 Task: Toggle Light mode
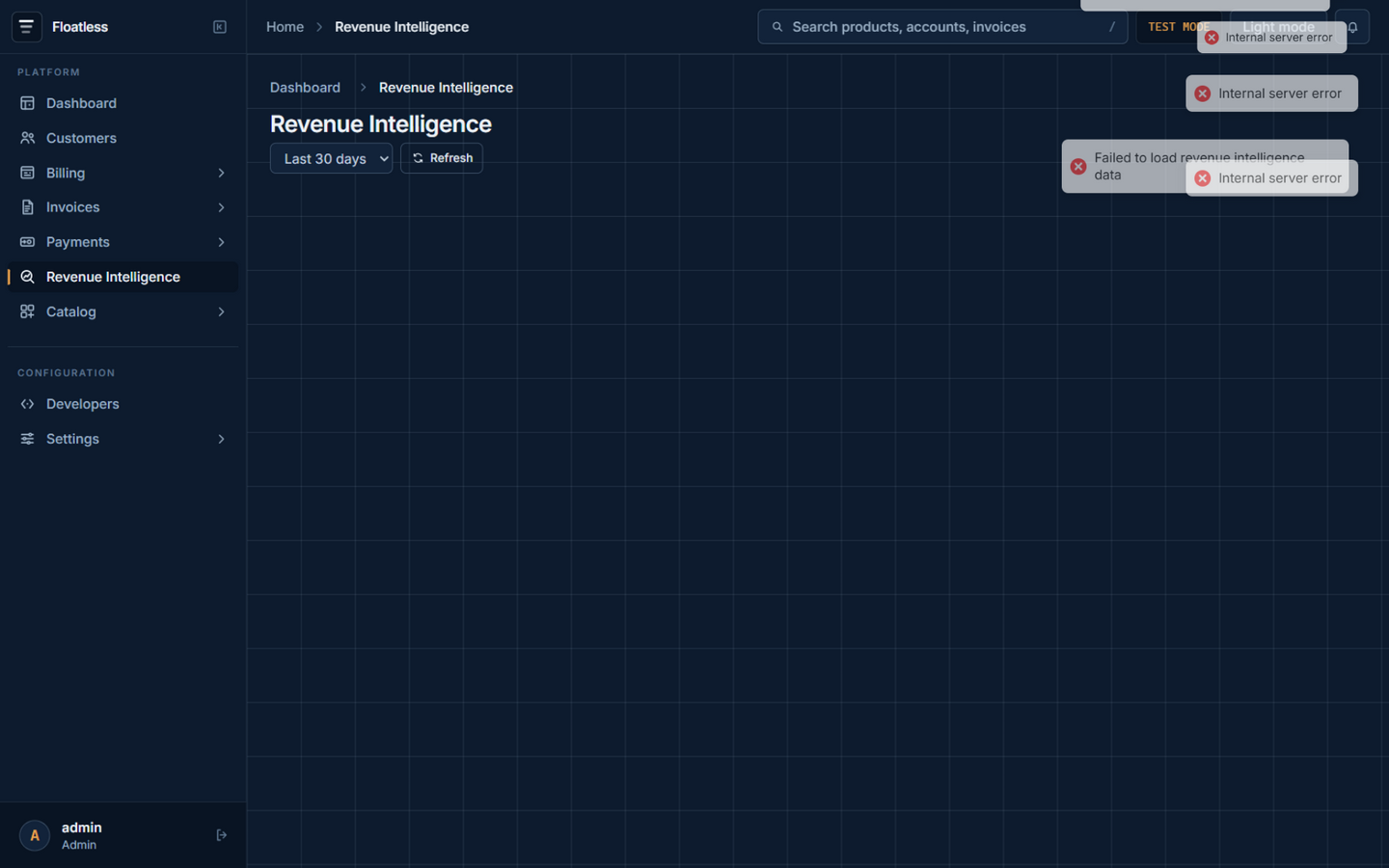coord(1278,27)
